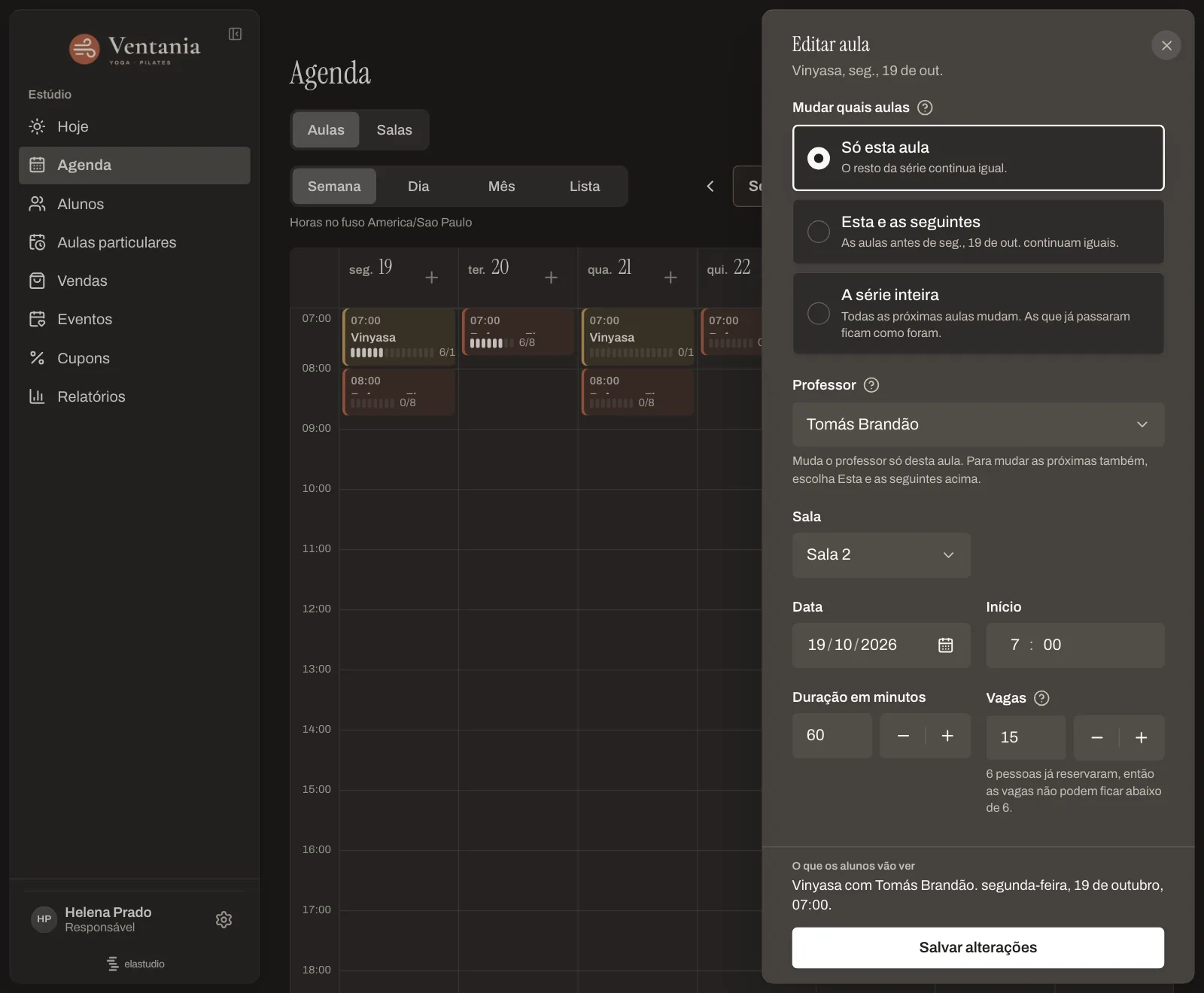Image resolution: width=1204 pixels, height=993 pixels.
Task: Select the Semana view
Action: point(334,186)
